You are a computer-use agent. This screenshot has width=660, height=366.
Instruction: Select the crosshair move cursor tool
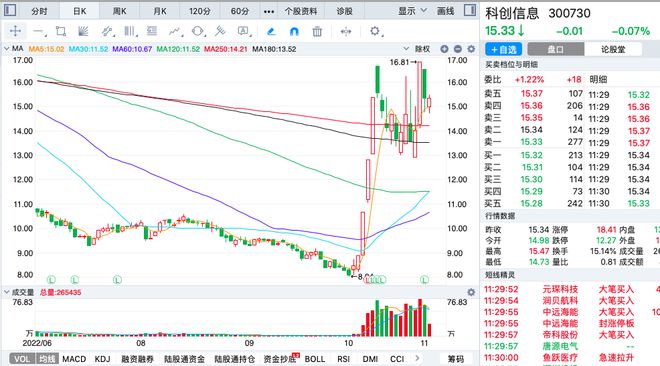pos(15,31)
